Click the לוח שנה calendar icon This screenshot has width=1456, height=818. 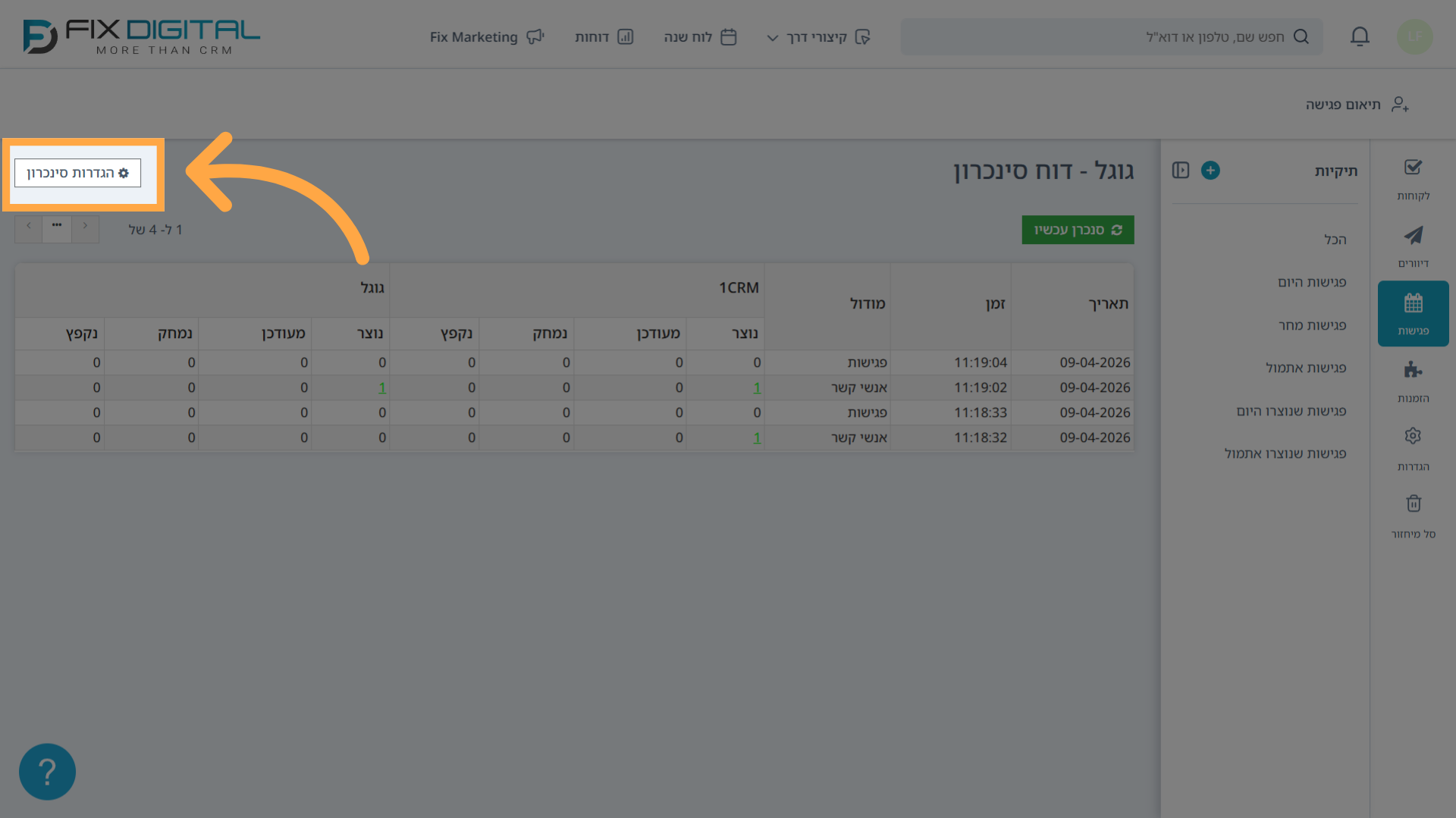[729, 36]
